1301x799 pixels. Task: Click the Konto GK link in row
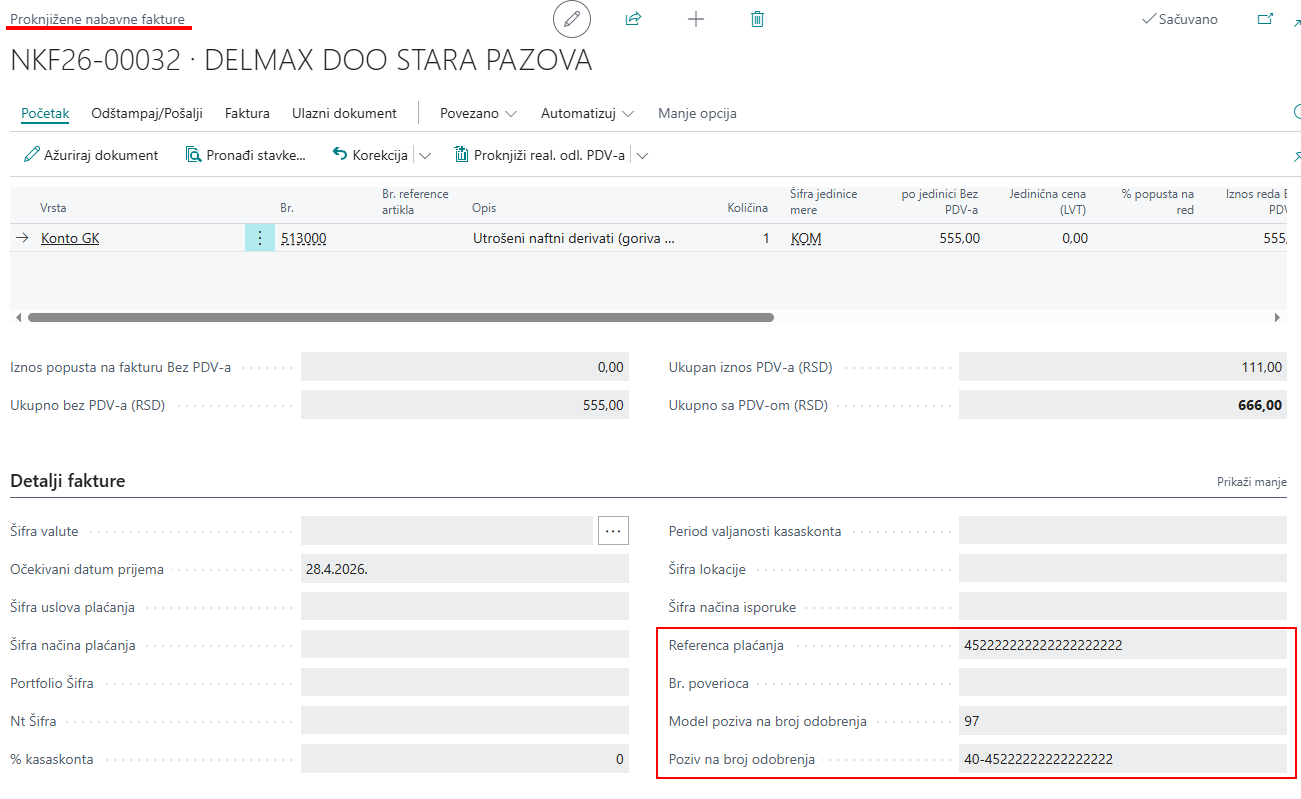click(70, 238)
